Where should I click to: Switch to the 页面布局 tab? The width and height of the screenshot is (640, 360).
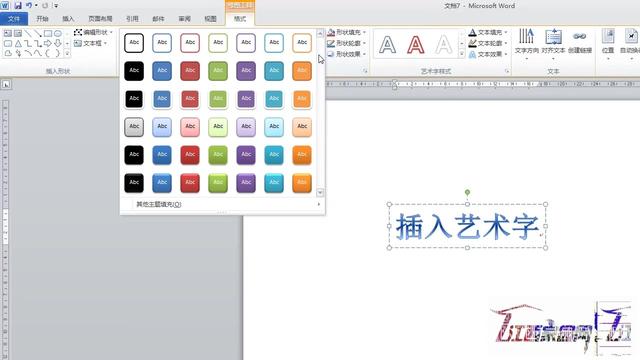(x=100, y=19)
